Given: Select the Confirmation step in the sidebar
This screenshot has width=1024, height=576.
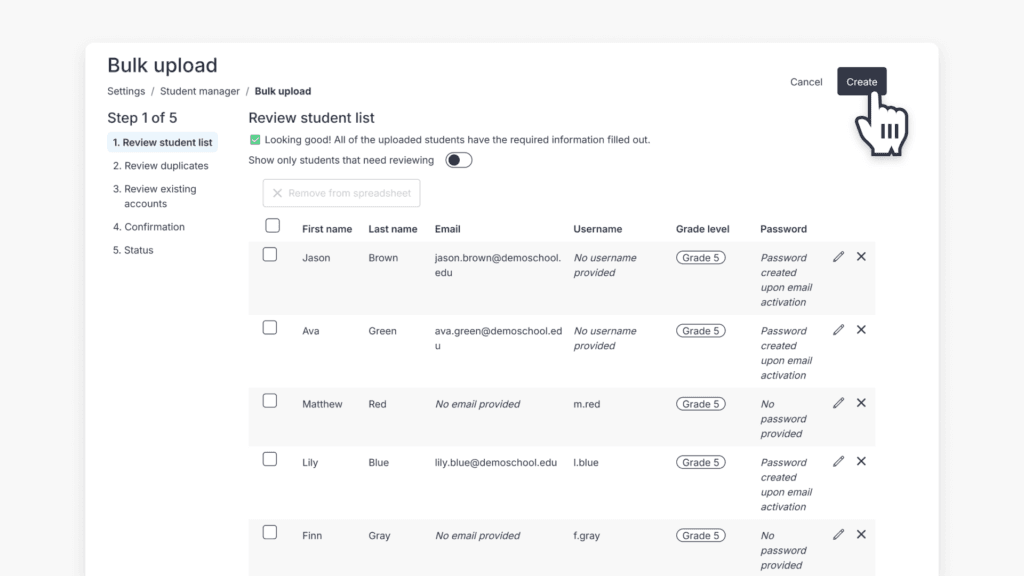Looking at the screenshot, I should (148, 226).
